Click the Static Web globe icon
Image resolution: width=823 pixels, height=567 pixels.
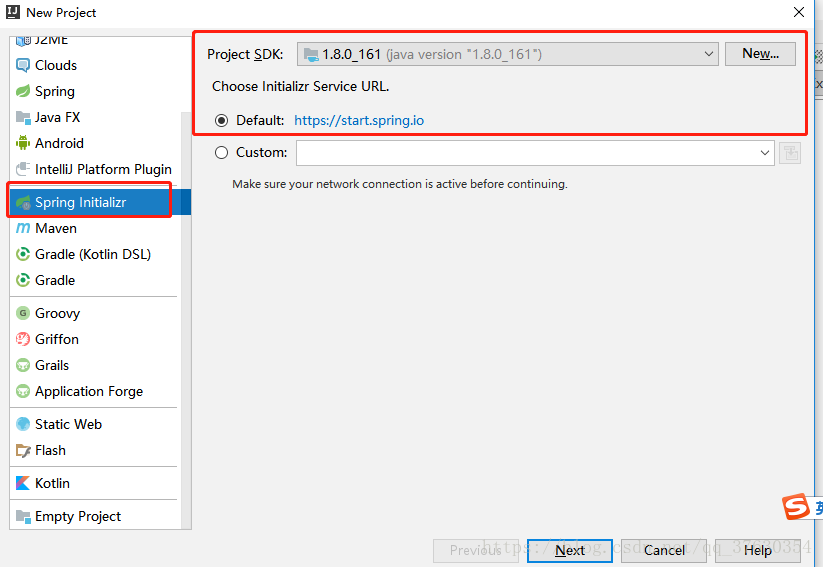tap(23, 424)
